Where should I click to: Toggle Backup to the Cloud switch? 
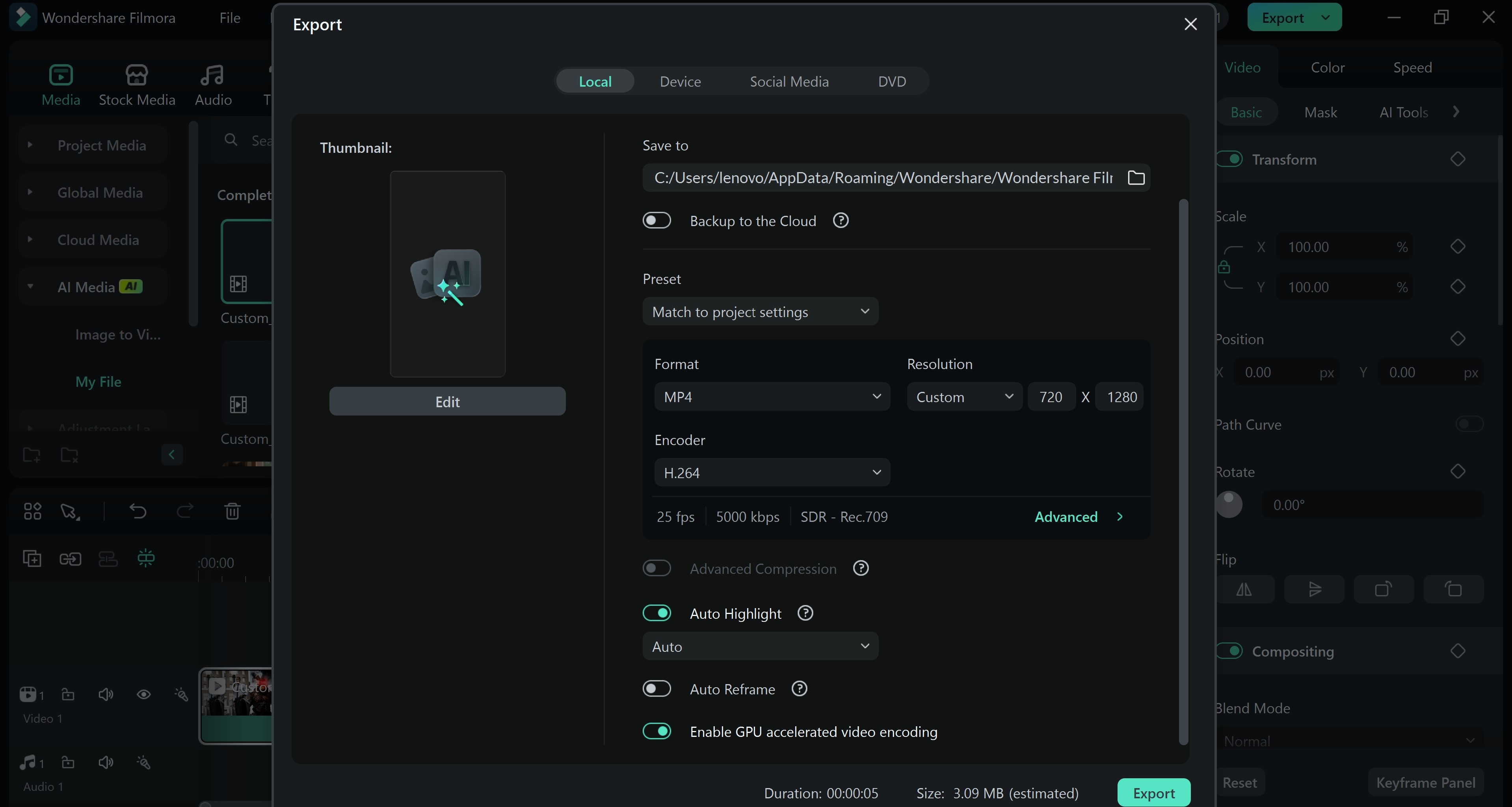tap(656, 221)
